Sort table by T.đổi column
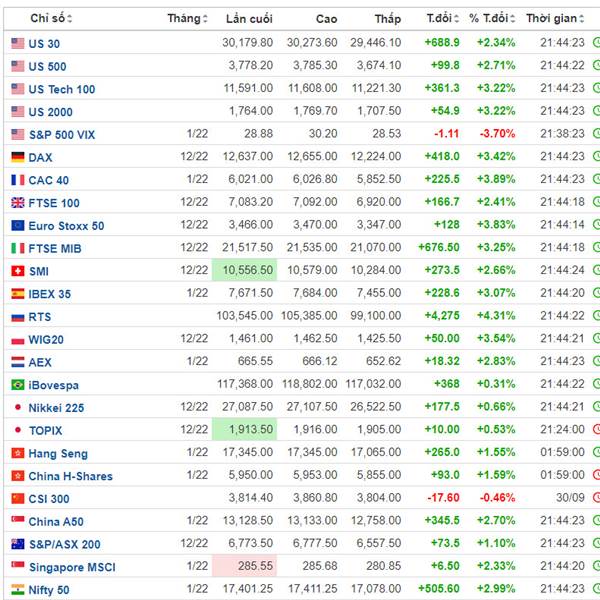 tap(443, 18)
